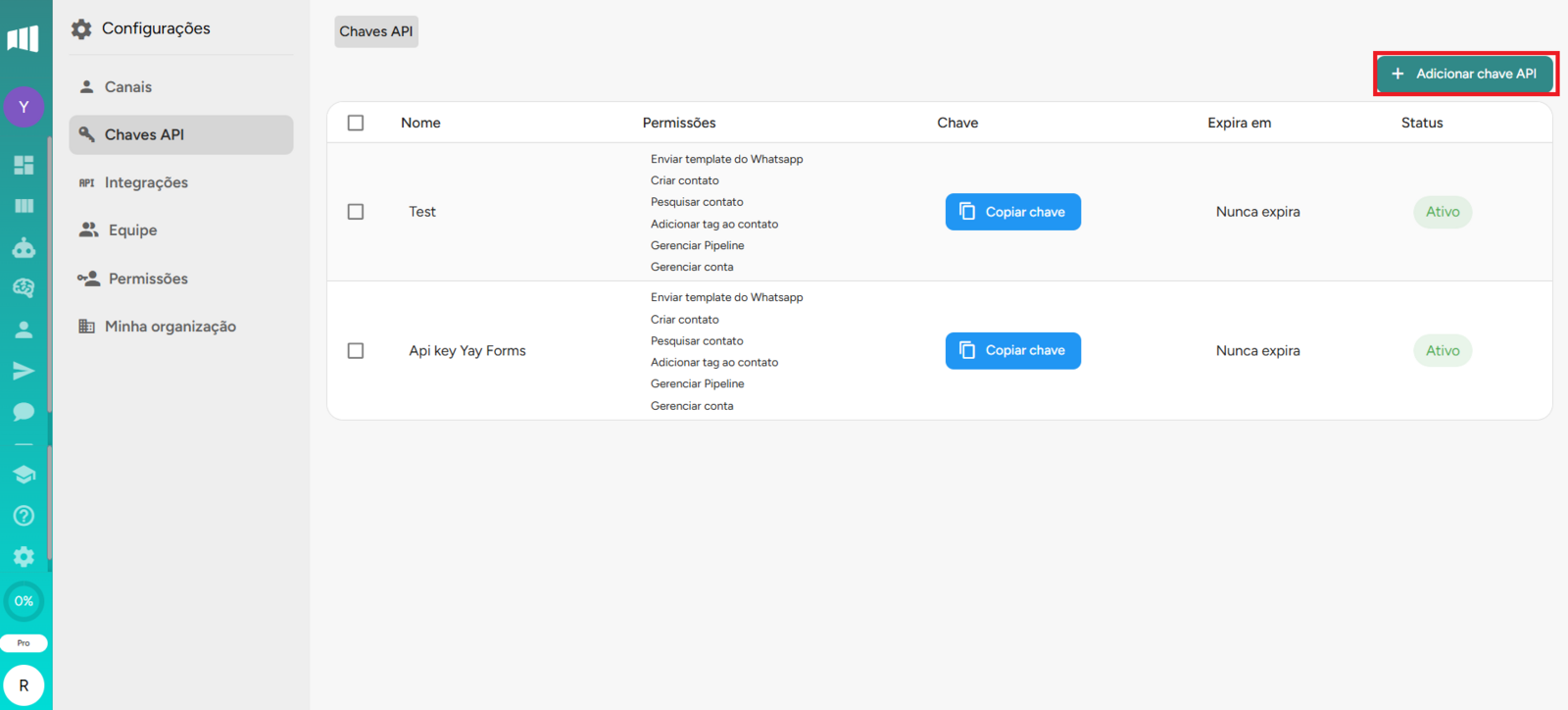Open the help question mark icon

(x=24, y=516)
